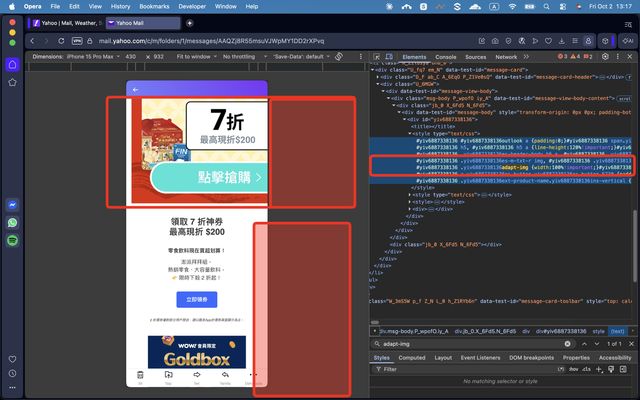
Task: Collapse the message-view-body div node
Action: [x=383, y=91]
